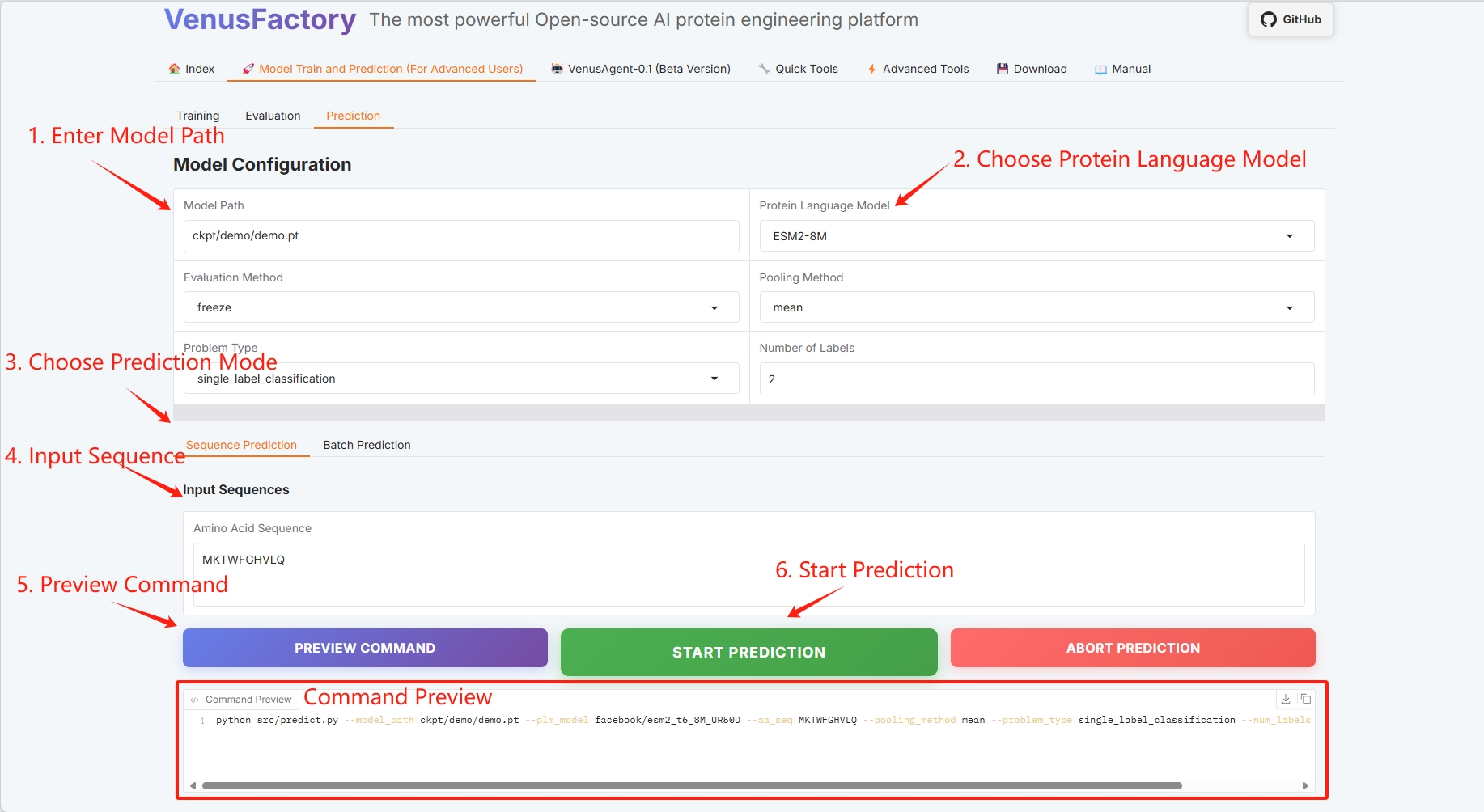Viewport: 1484px width, 812px height.
Task: Click the download icon in Command Preview
Action: pyautogui.click(x=1286, y=699)
